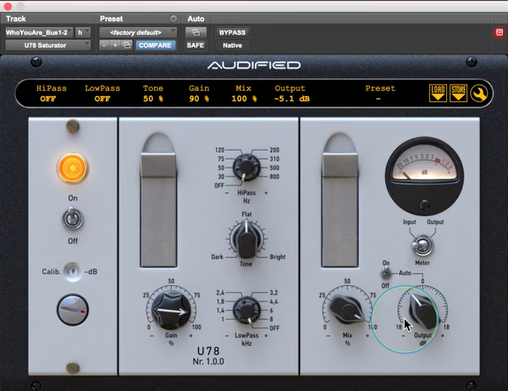Toggle the SAFE automation button
The height and width of the screenshot is (391, 508).
point(195,45)
